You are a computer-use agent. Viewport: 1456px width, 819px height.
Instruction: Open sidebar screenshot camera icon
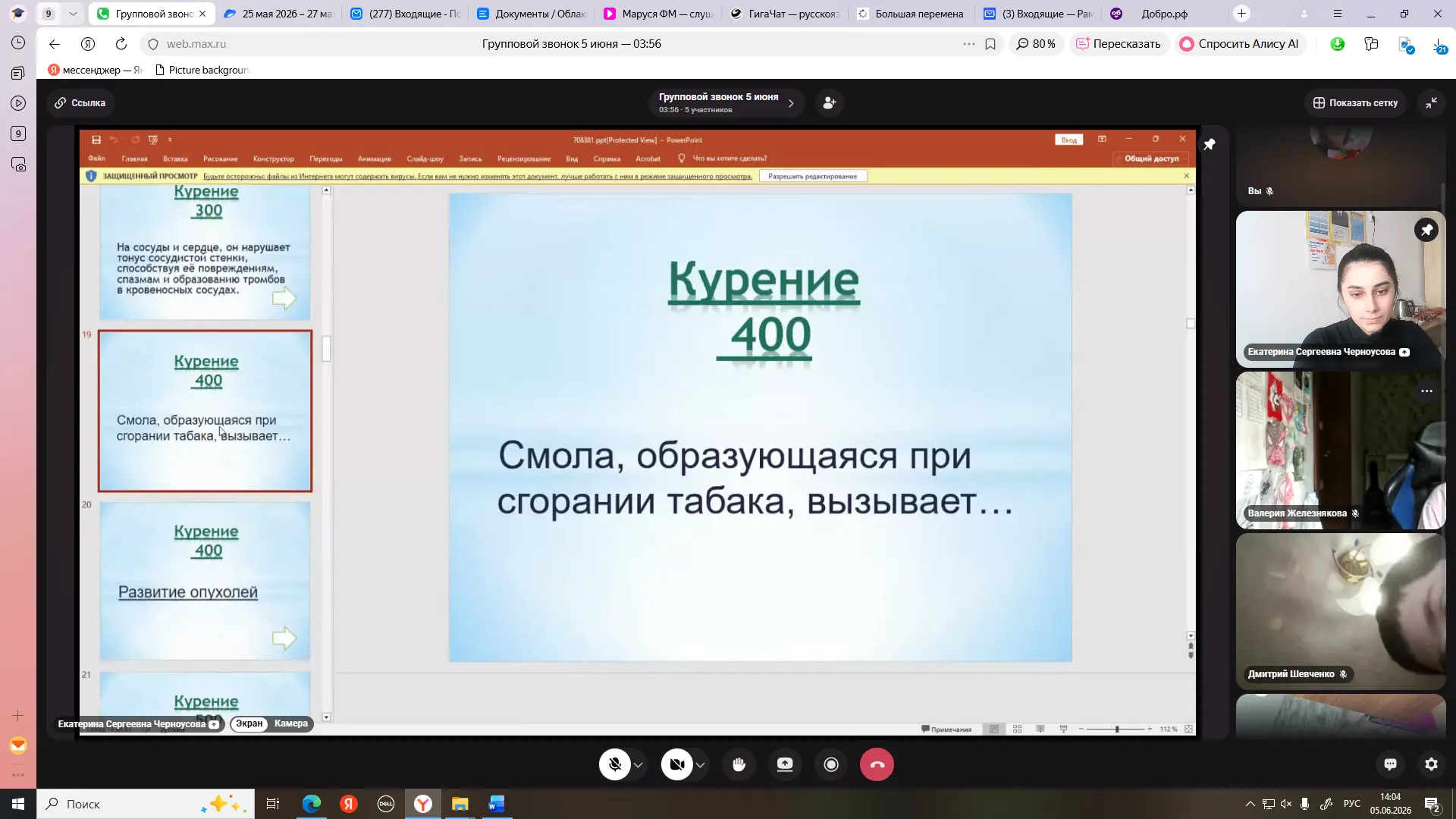pos(18,165)
